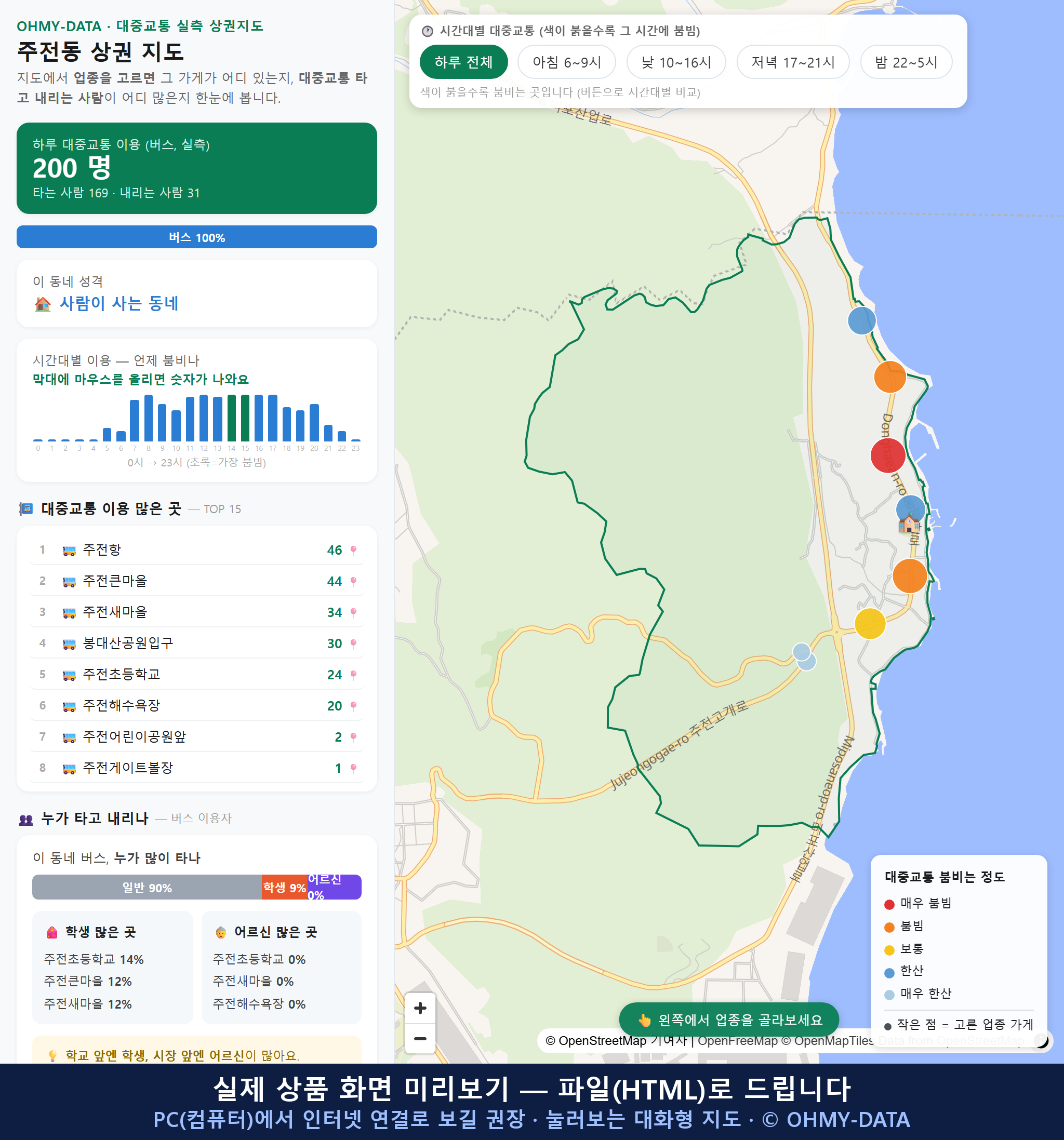Click the orange marker below the blue one
The height and width of the screenshot is (1140, 1064).
click(889, 377)
